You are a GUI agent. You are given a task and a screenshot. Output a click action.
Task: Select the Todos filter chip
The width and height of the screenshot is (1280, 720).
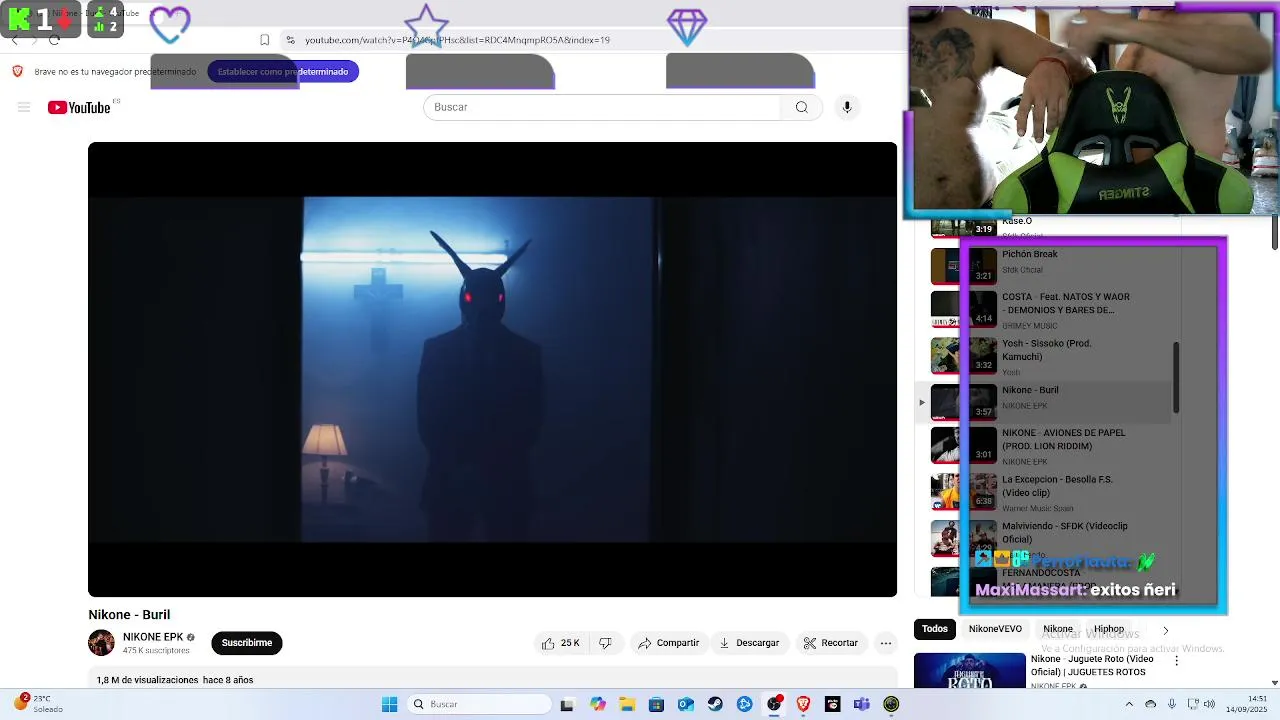(x=935, y=629)
